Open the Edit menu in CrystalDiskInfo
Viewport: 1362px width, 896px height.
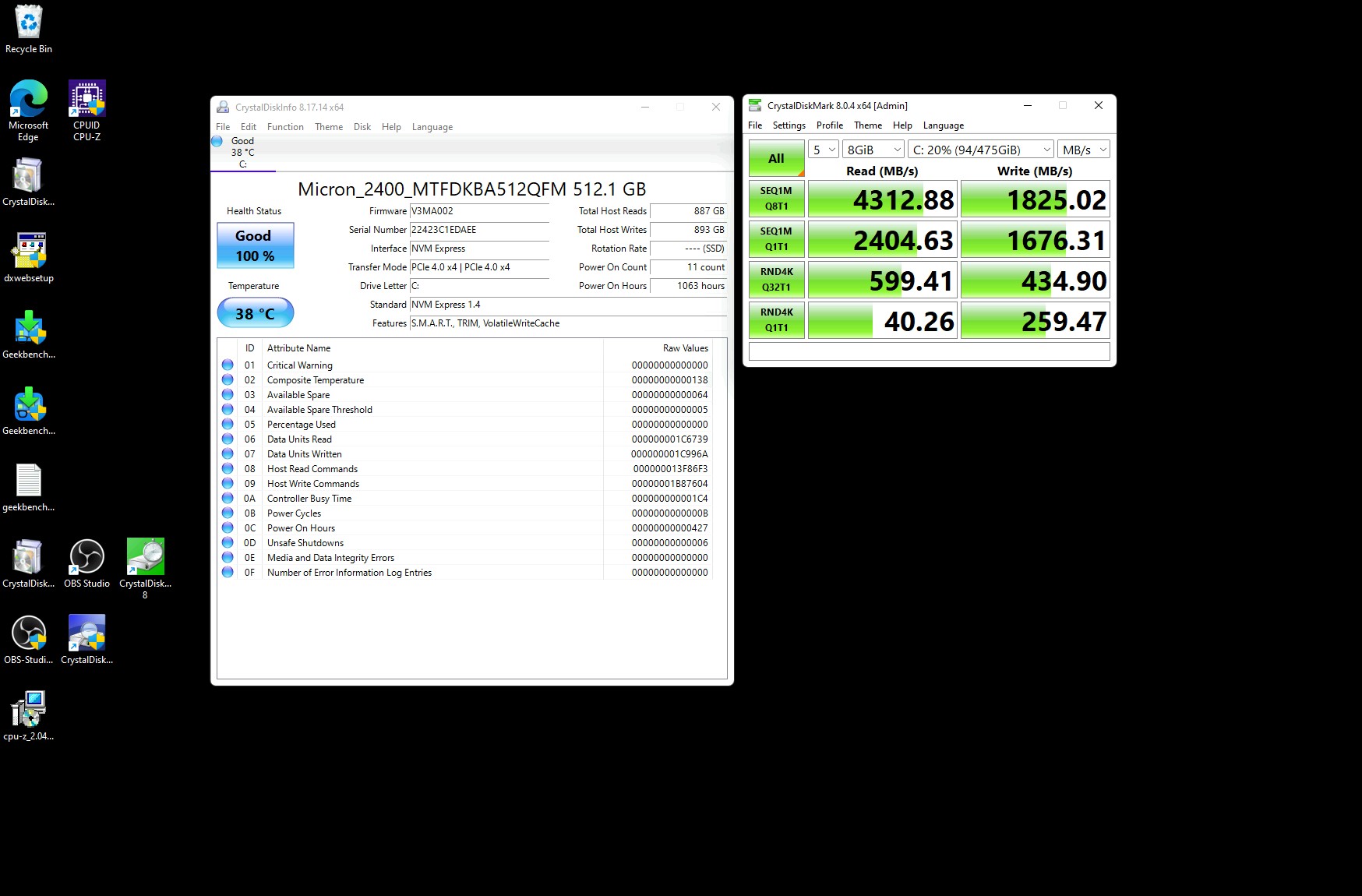coord(249,127)
